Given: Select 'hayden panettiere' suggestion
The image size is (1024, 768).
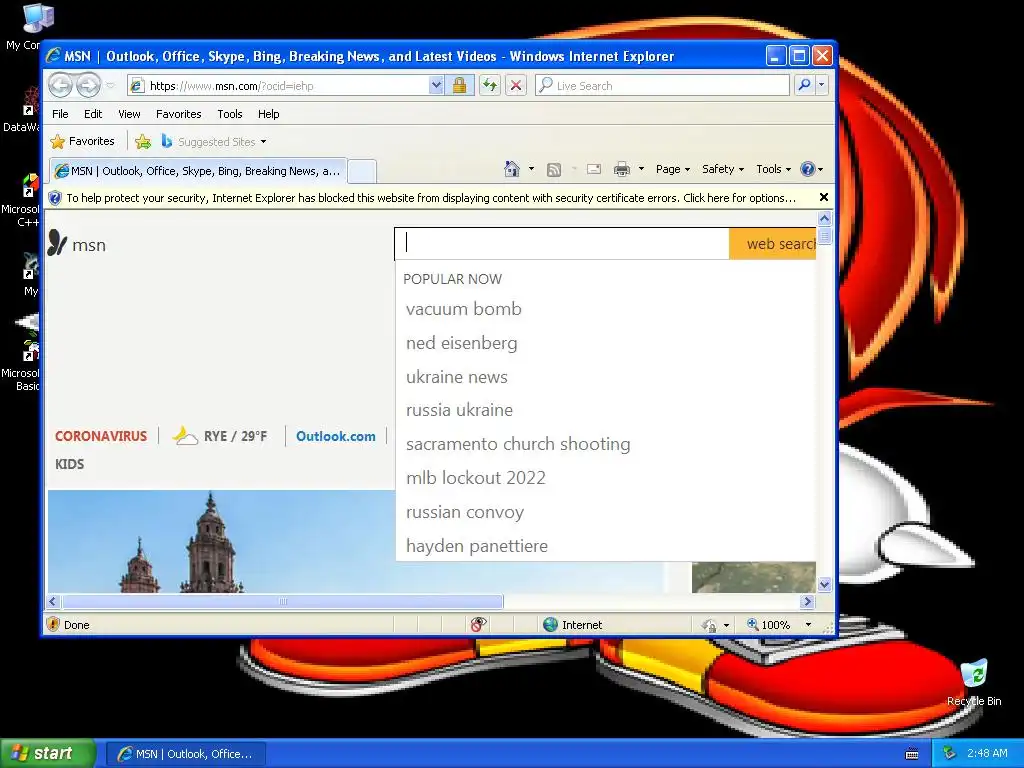Looking at the screenshot, I should coord(477,546).
